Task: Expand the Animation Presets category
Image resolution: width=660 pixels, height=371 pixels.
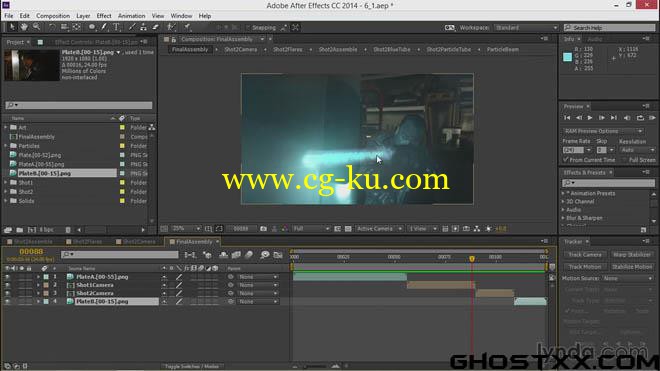Action: coord(563,193)
